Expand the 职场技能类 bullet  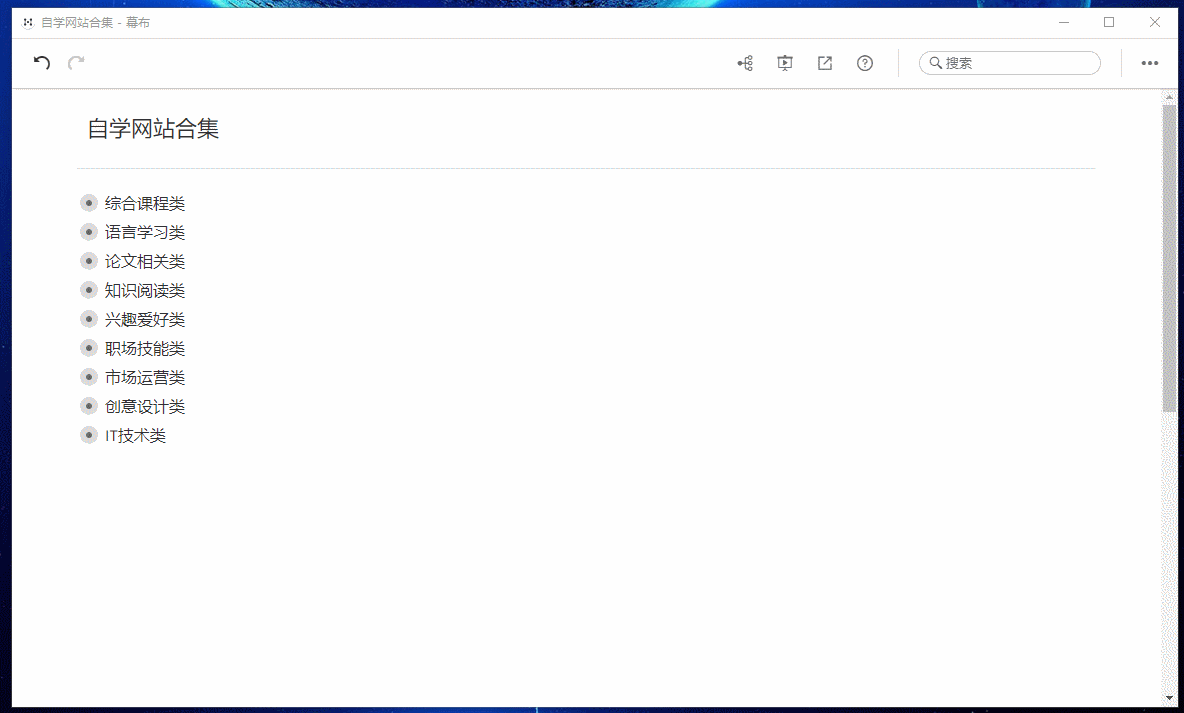point(88,348)
